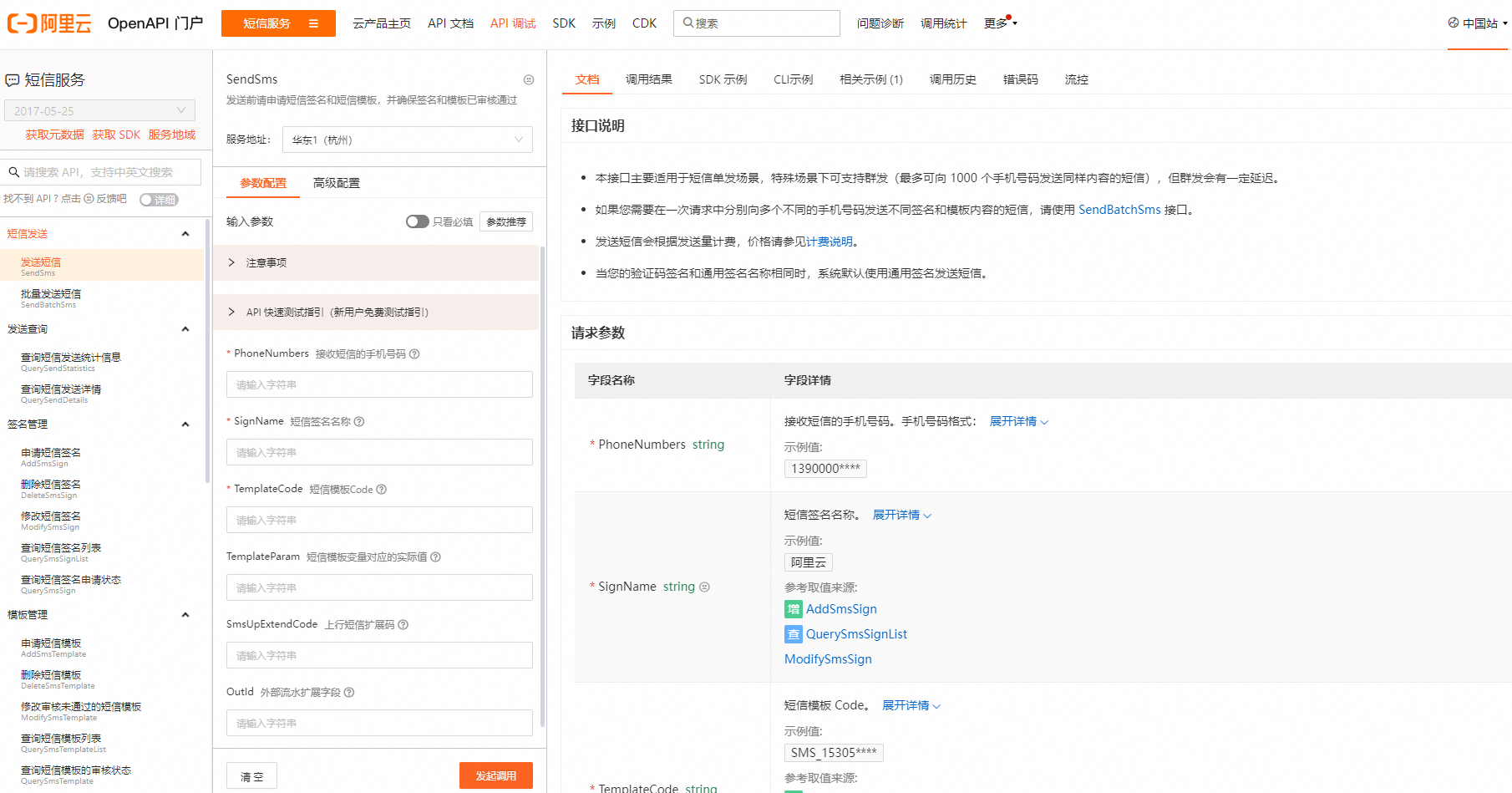Image resolution: width=1512 pixels, height=793 pixels.
Task: Click the PhoneNumbers input field
Action: pyautogui.click(x=379, y=384)
